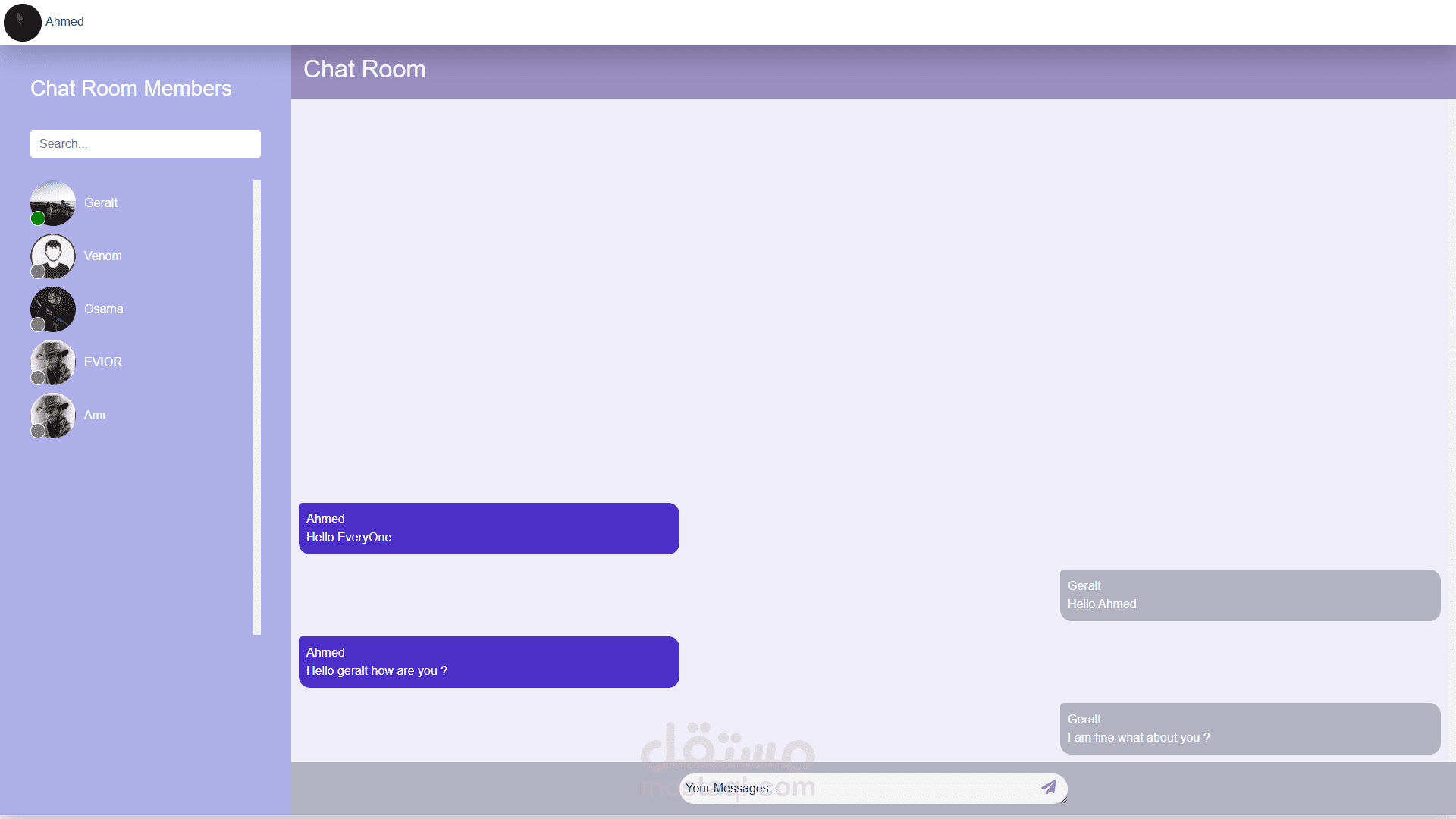This screenshot has width=1456, height=819.
Task: Select the Chat Room members search field
Action: (145, 144)
